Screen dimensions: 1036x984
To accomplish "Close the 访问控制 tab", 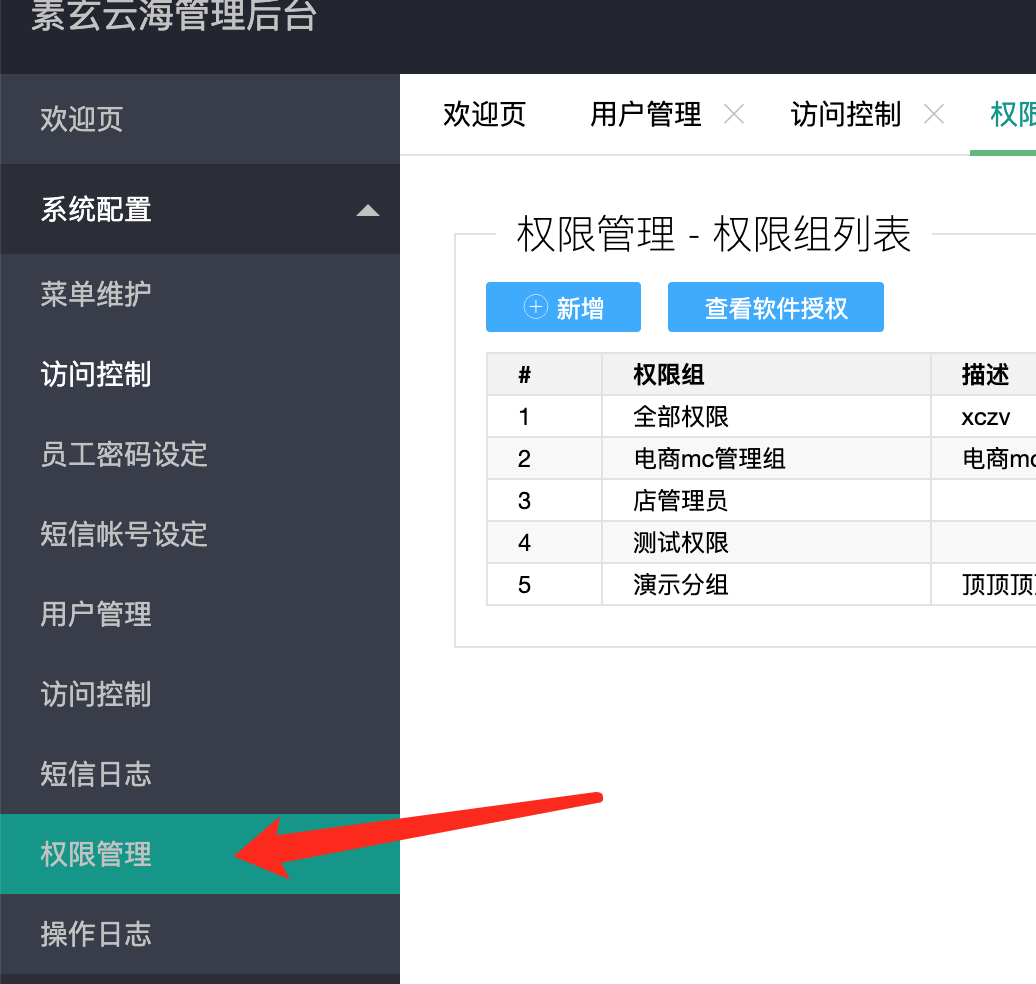I will pyautogui.click(x=933, y=115).
